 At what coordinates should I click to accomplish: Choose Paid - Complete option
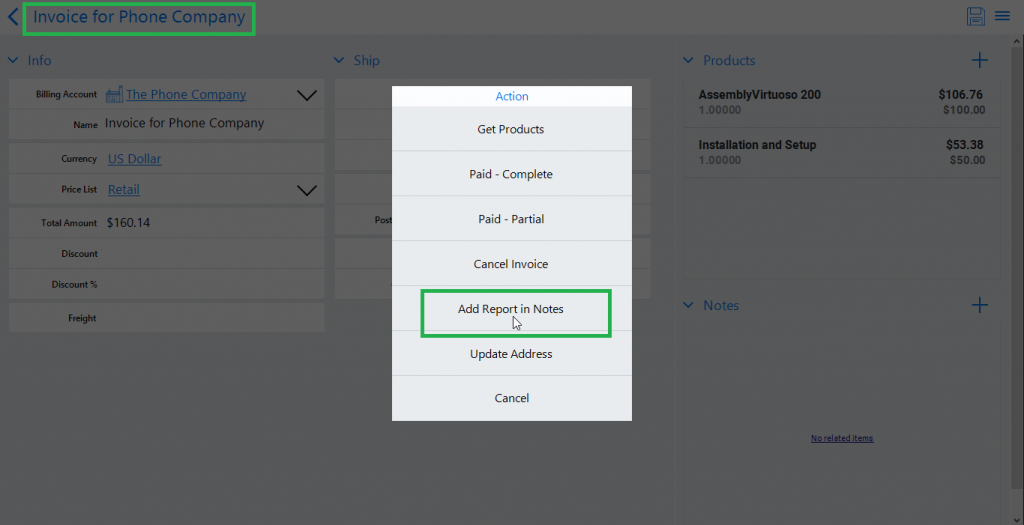tap(511, 174)
